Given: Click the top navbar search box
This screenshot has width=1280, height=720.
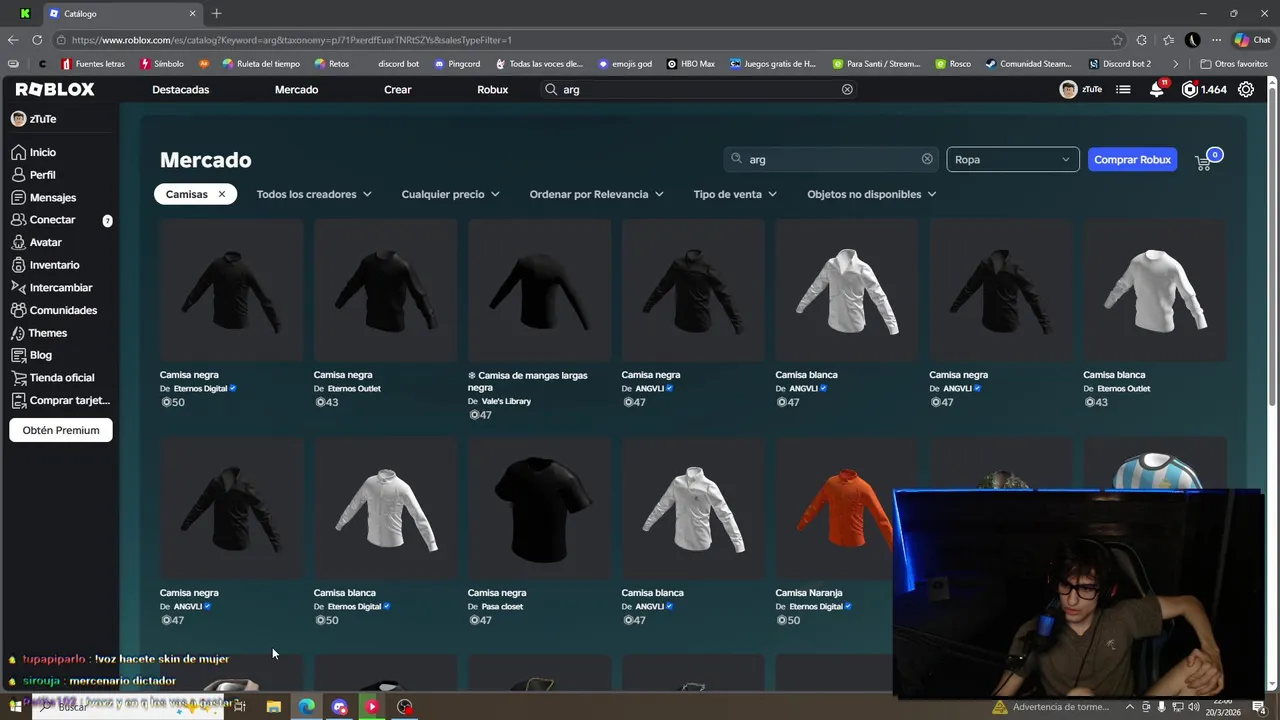Looking at the screenshot, I should pyautogui.click(x=700, y=89).
